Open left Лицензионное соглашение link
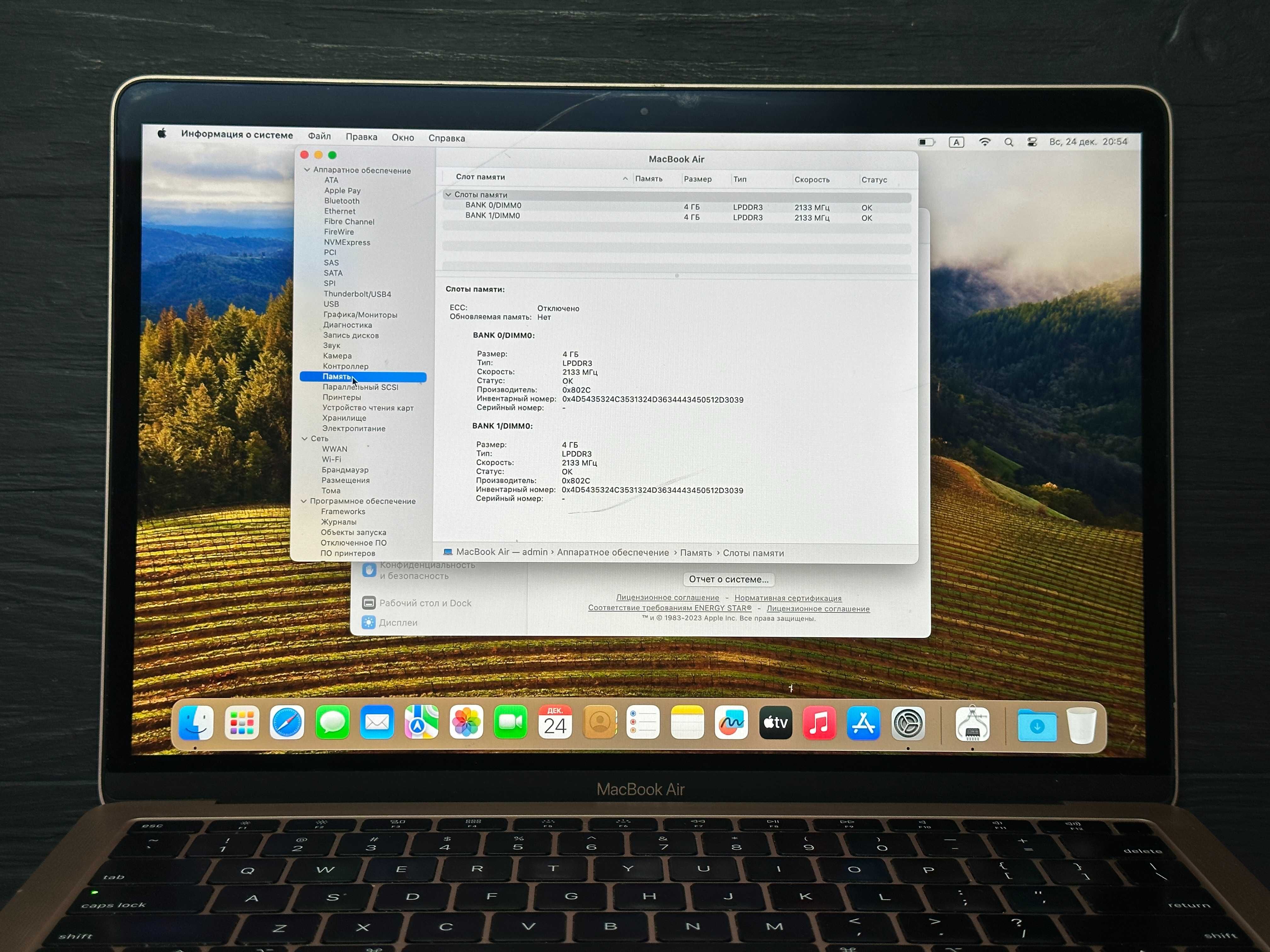 pos(667,598)
